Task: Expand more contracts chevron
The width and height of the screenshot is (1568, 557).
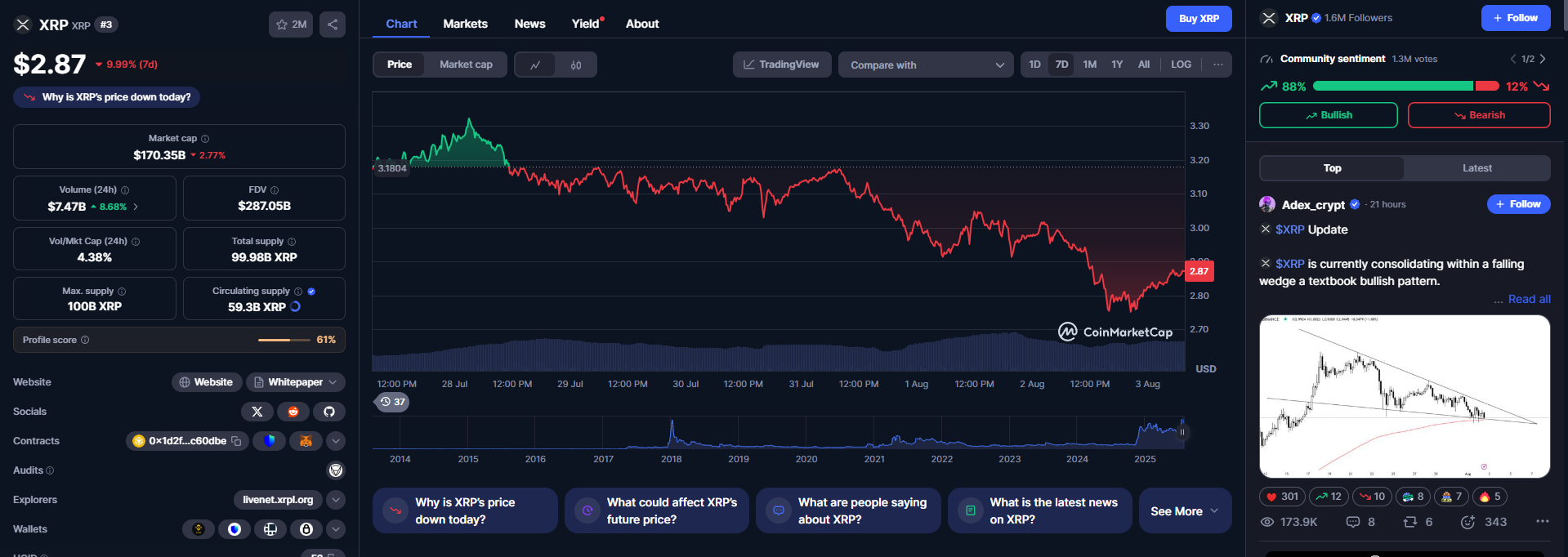Action: click(x=336, y=441)
